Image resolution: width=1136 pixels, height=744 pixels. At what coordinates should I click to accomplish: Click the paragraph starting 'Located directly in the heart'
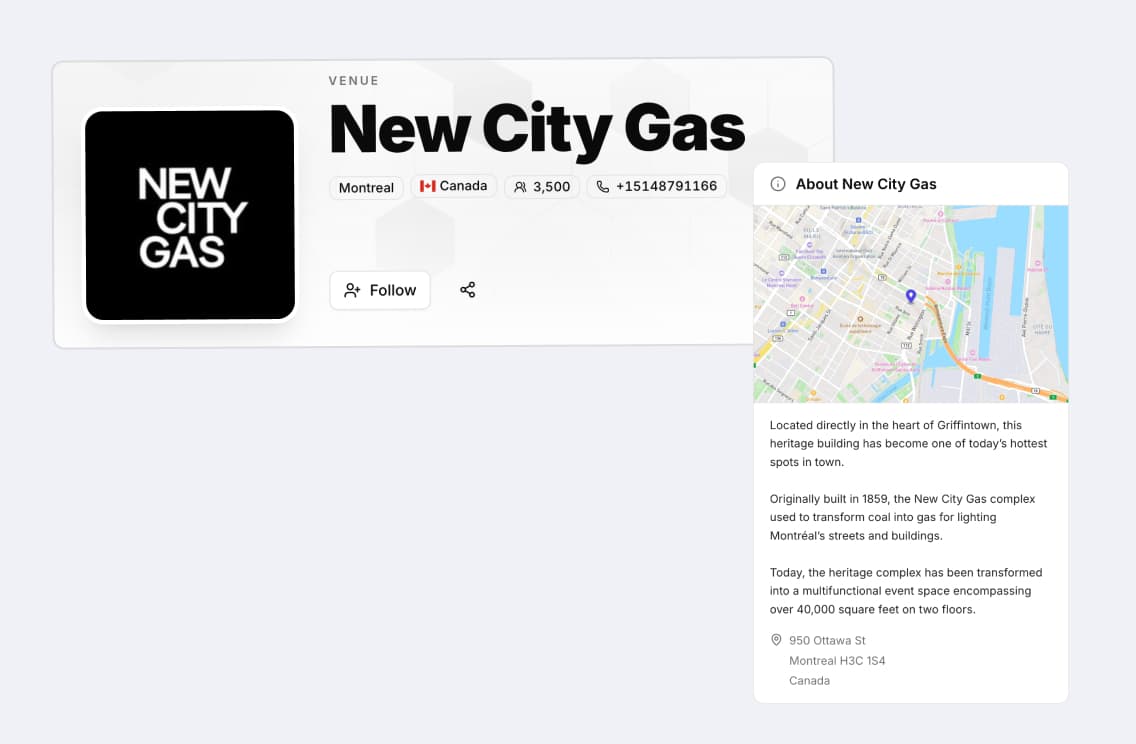pos(909,443)
